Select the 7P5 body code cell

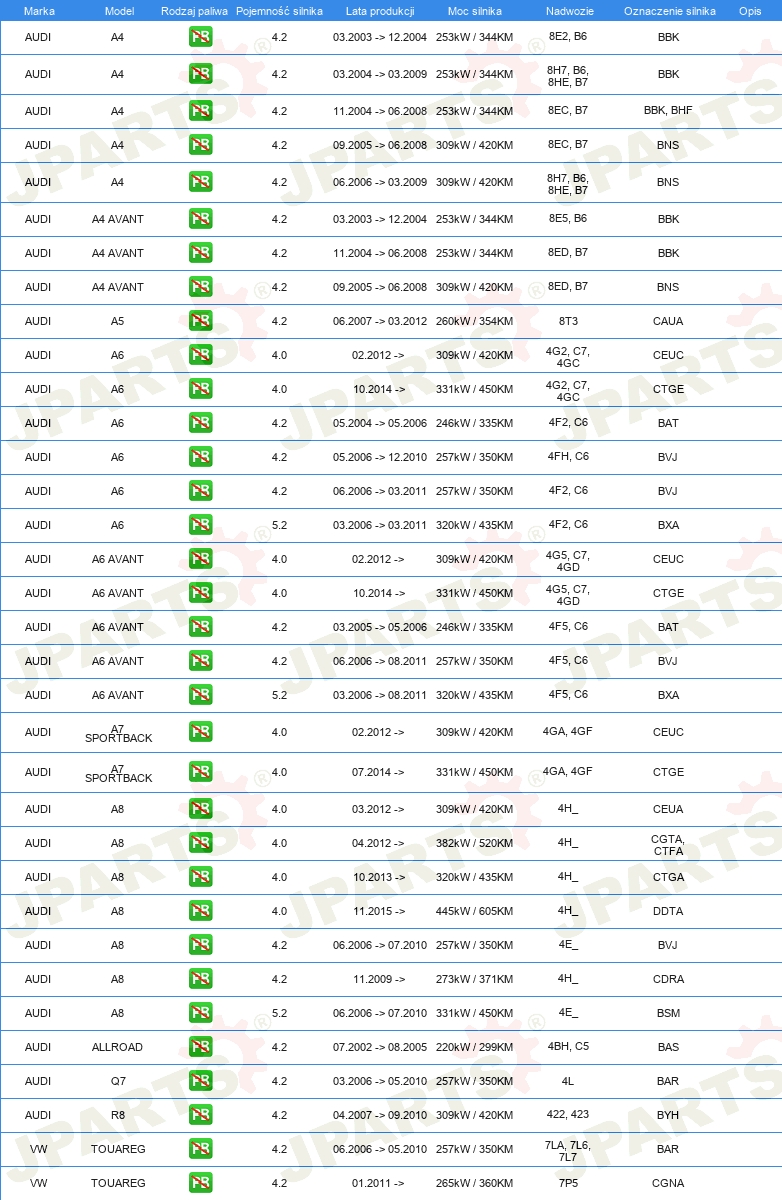point(568,1183)
